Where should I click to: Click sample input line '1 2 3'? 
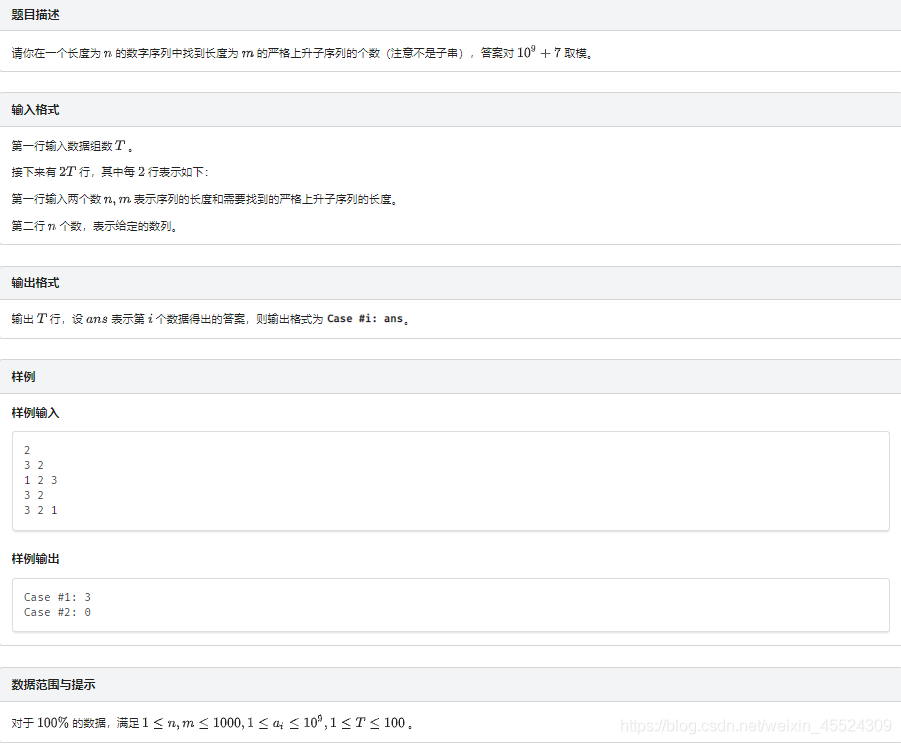[41, 480]
